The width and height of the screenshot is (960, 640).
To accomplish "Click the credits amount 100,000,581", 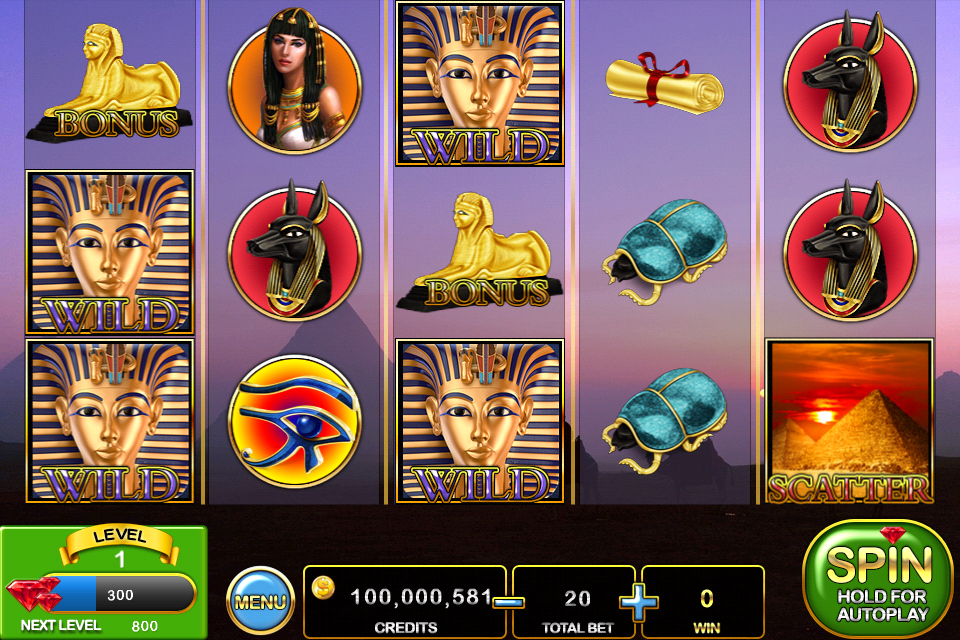I will pyautogui.click(x=421, y=597).
